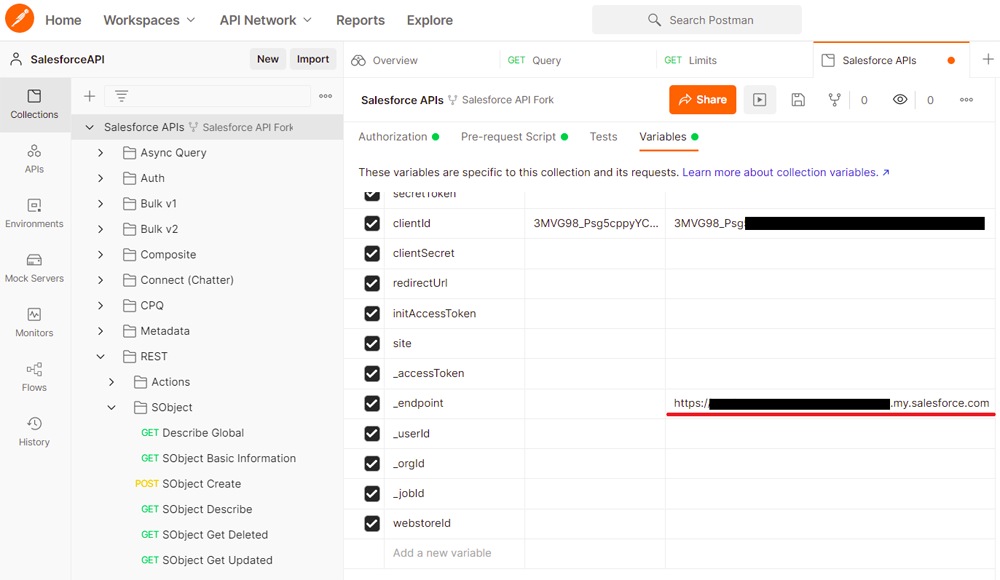
Task: Go to Explore in top navigation
Action: point(430,20)
